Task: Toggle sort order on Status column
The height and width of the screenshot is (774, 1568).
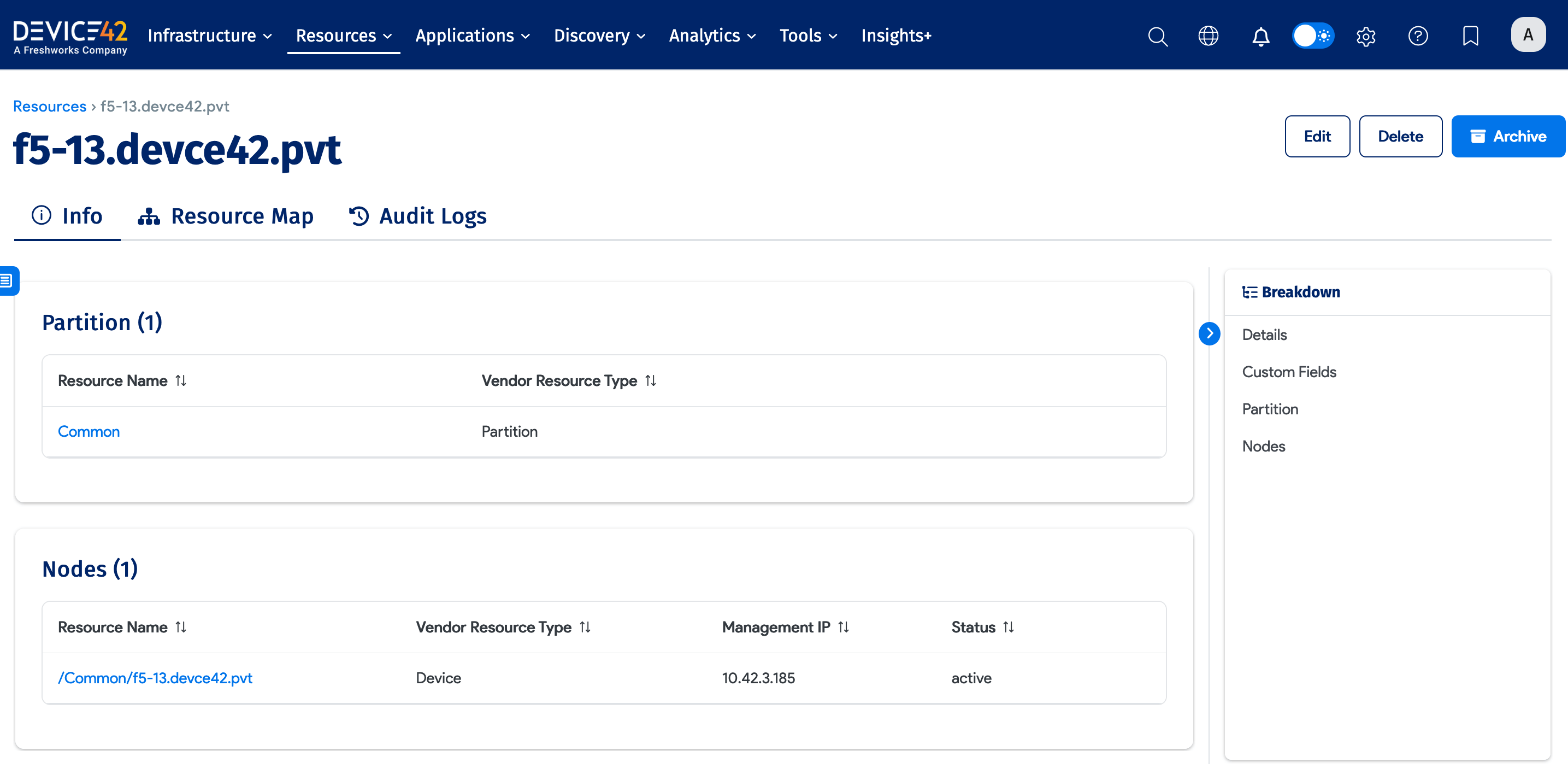Action: [1008, 626]
